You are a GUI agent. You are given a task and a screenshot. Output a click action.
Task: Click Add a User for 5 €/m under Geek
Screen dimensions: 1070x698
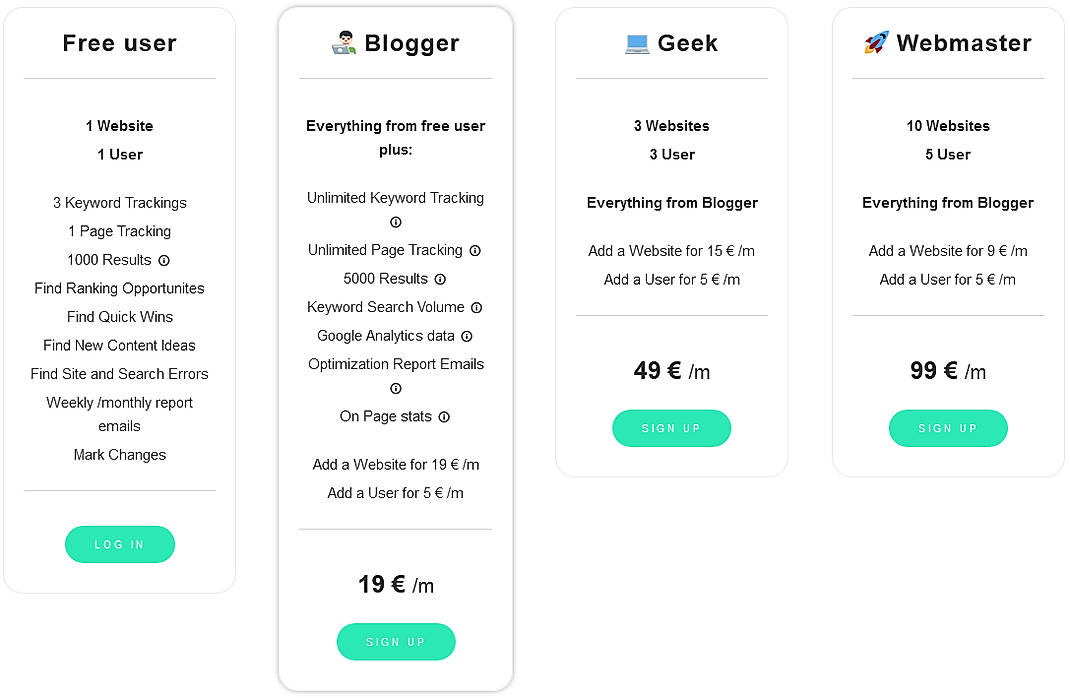tap(671, 279)
